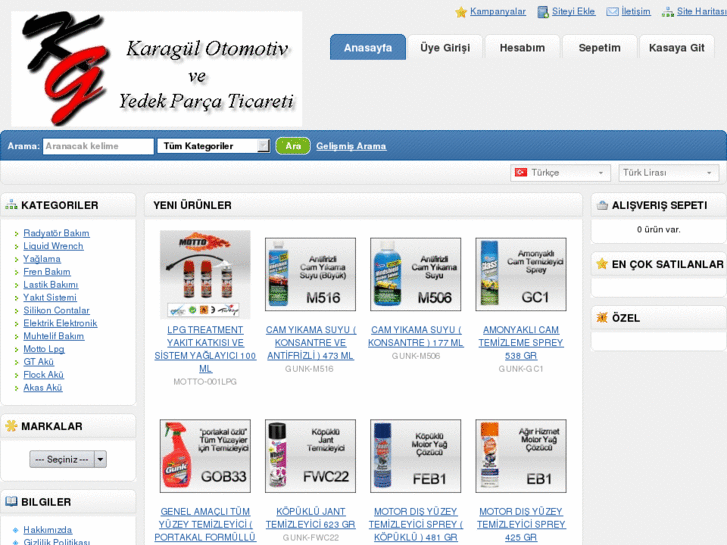727x545 pixels.
Task: Click the Siteyi Ekle bookmark icon
Action: 543,12
